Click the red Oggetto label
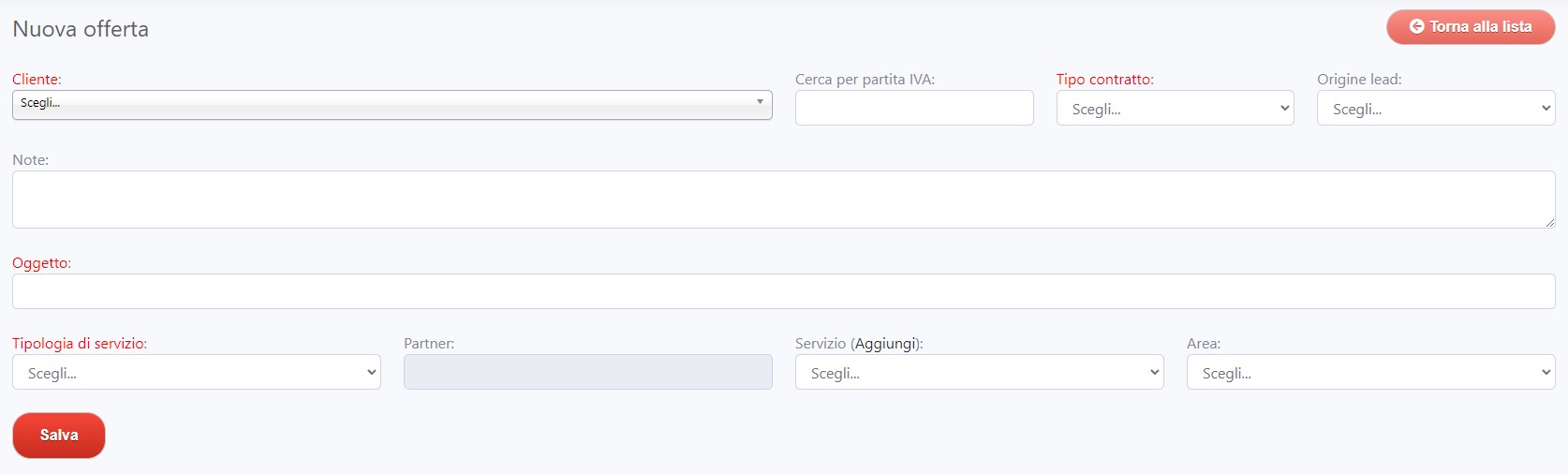Viewport: 1568px width, 474px height. [41, 263]
